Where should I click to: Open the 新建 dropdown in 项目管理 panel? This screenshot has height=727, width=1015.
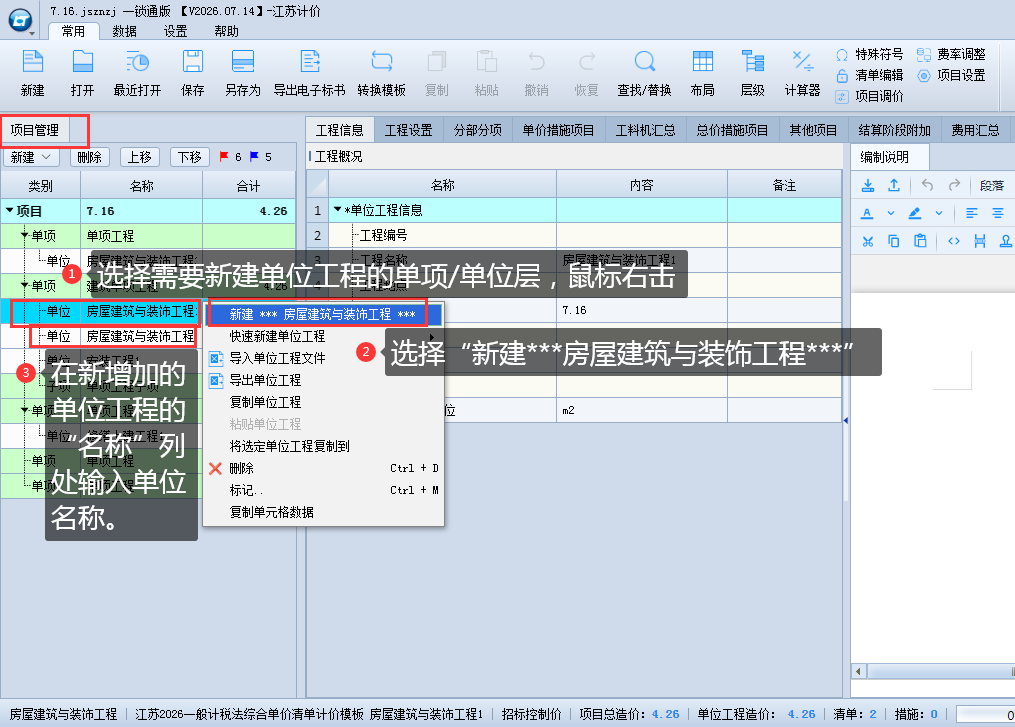pyautogui.click(x=30, y=157)
